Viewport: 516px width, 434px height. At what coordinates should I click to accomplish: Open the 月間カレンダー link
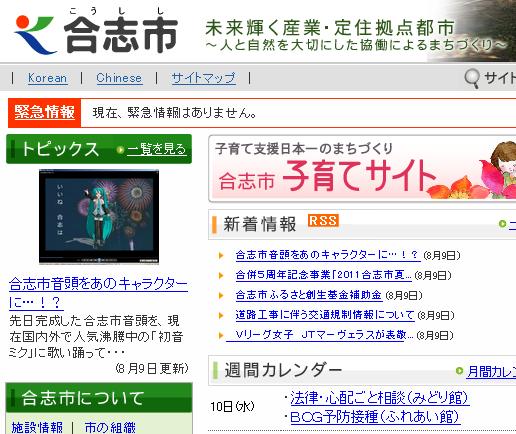(x=491, y=371)
